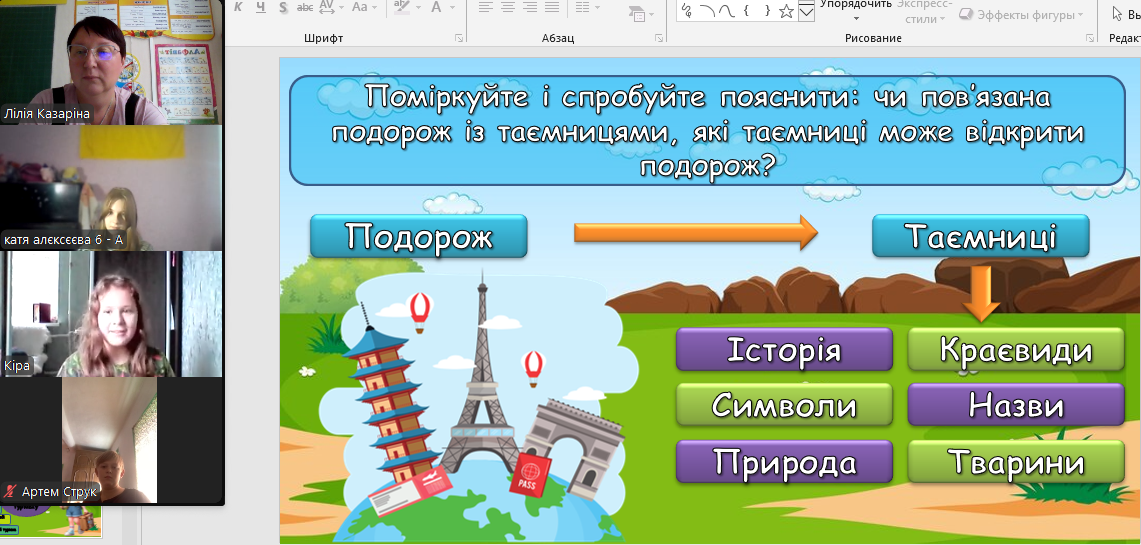Viewport: 1141px width, 545px height.
Task: Open the Эффекты фигуры dropdown
Action: [x=1021, y=15]
